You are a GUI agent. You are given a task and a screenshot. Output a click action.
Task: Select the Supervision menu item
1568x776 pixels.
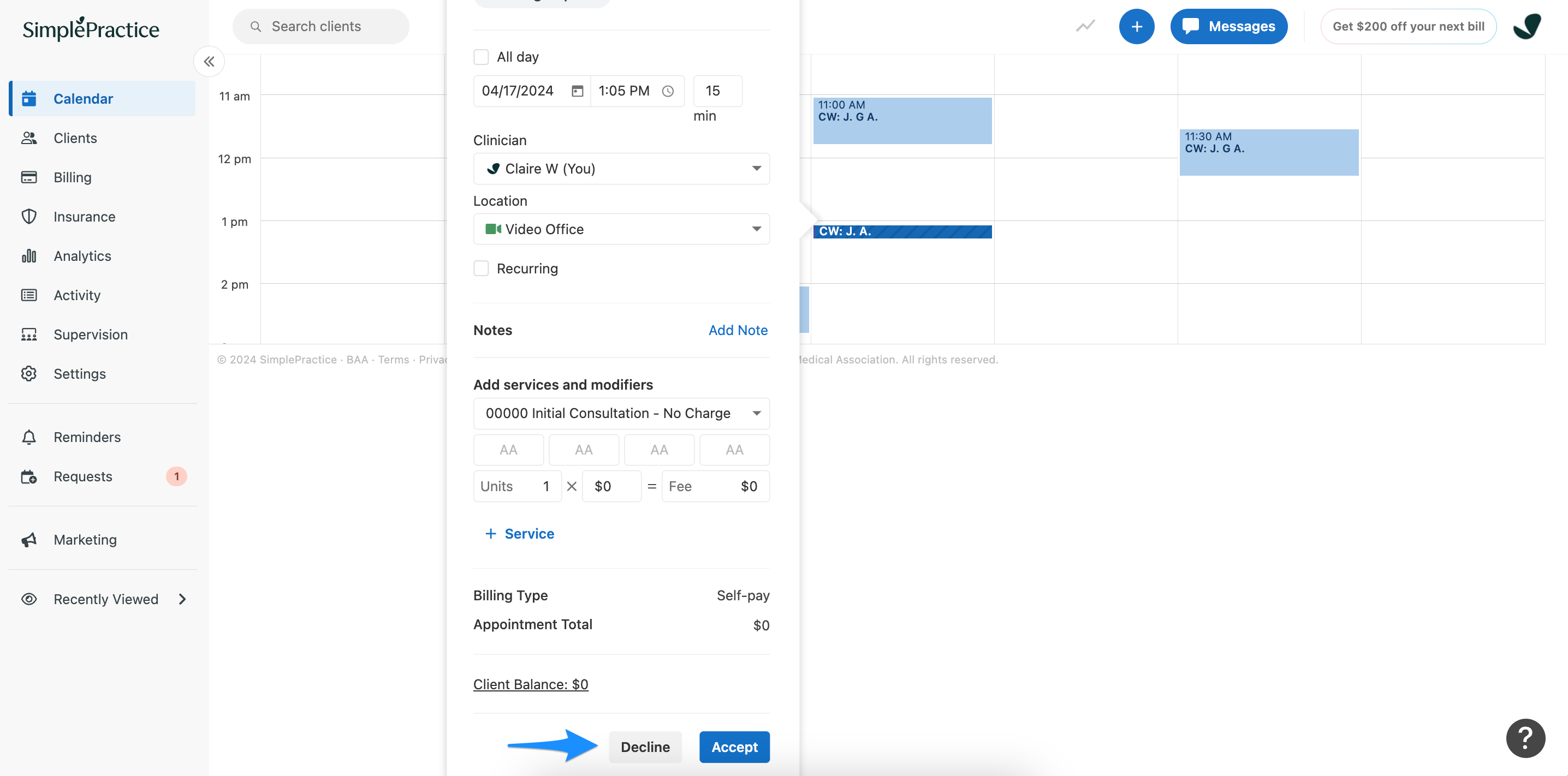tap(91, 334)
